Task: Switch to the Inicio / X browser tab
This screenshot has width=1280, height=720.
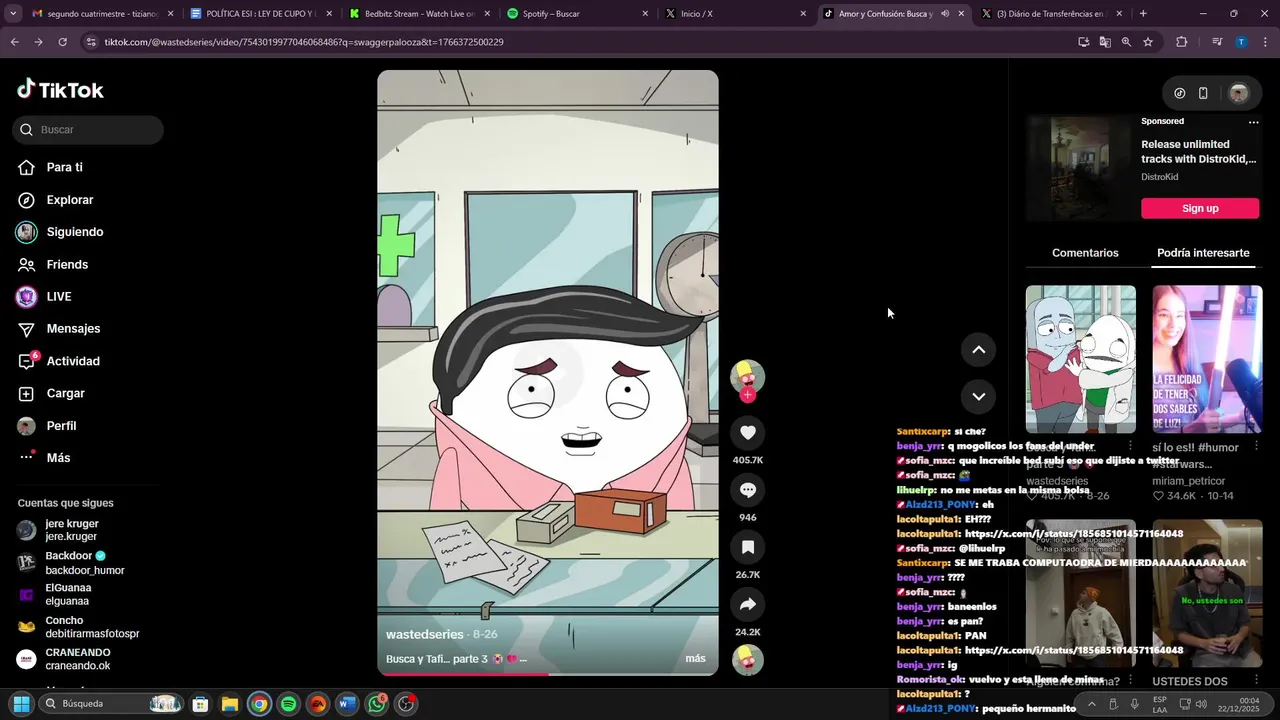Action: [735, 14]
